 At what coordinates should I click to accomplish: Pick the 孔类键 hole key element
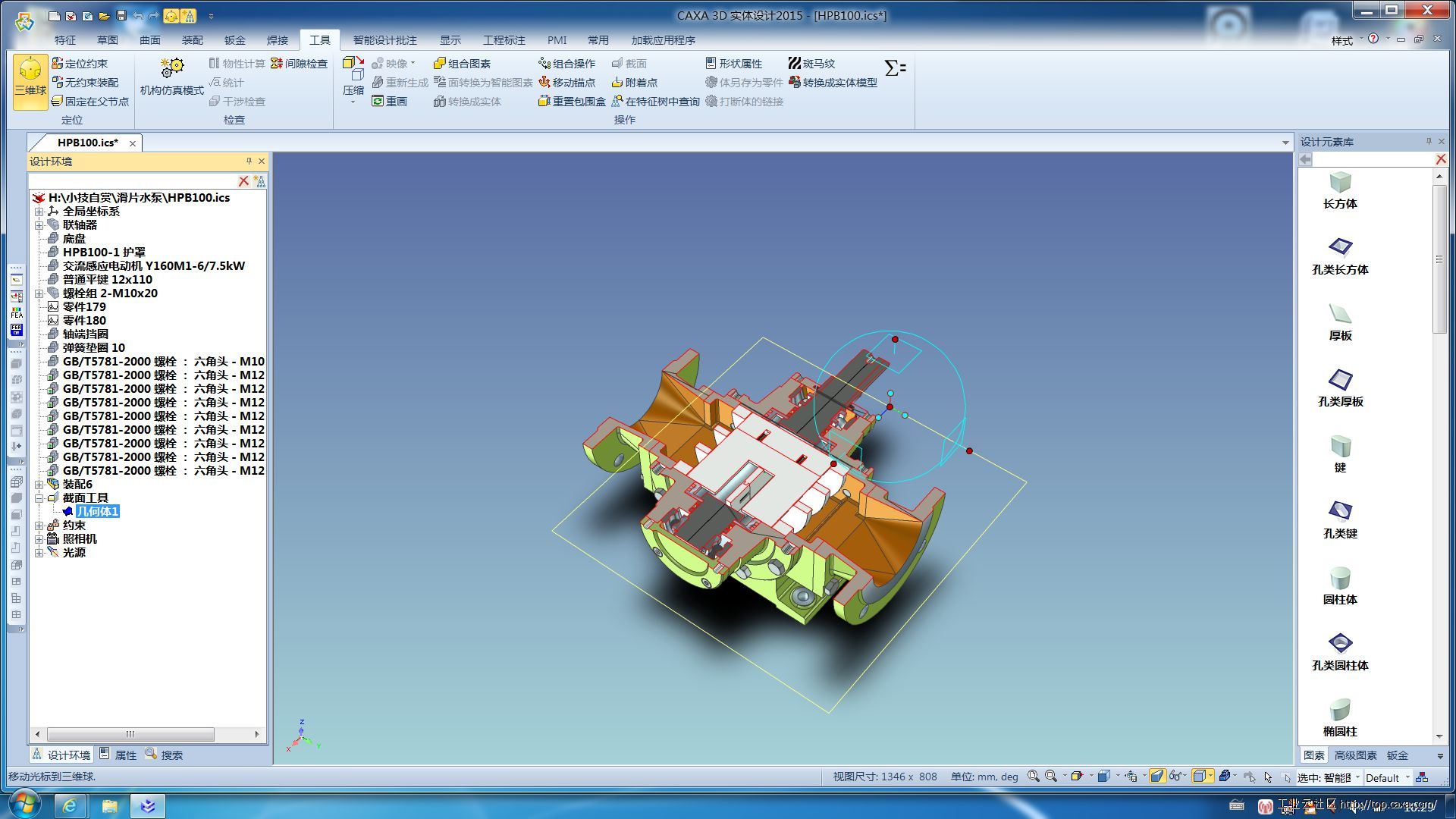(x=1340, y=520)
